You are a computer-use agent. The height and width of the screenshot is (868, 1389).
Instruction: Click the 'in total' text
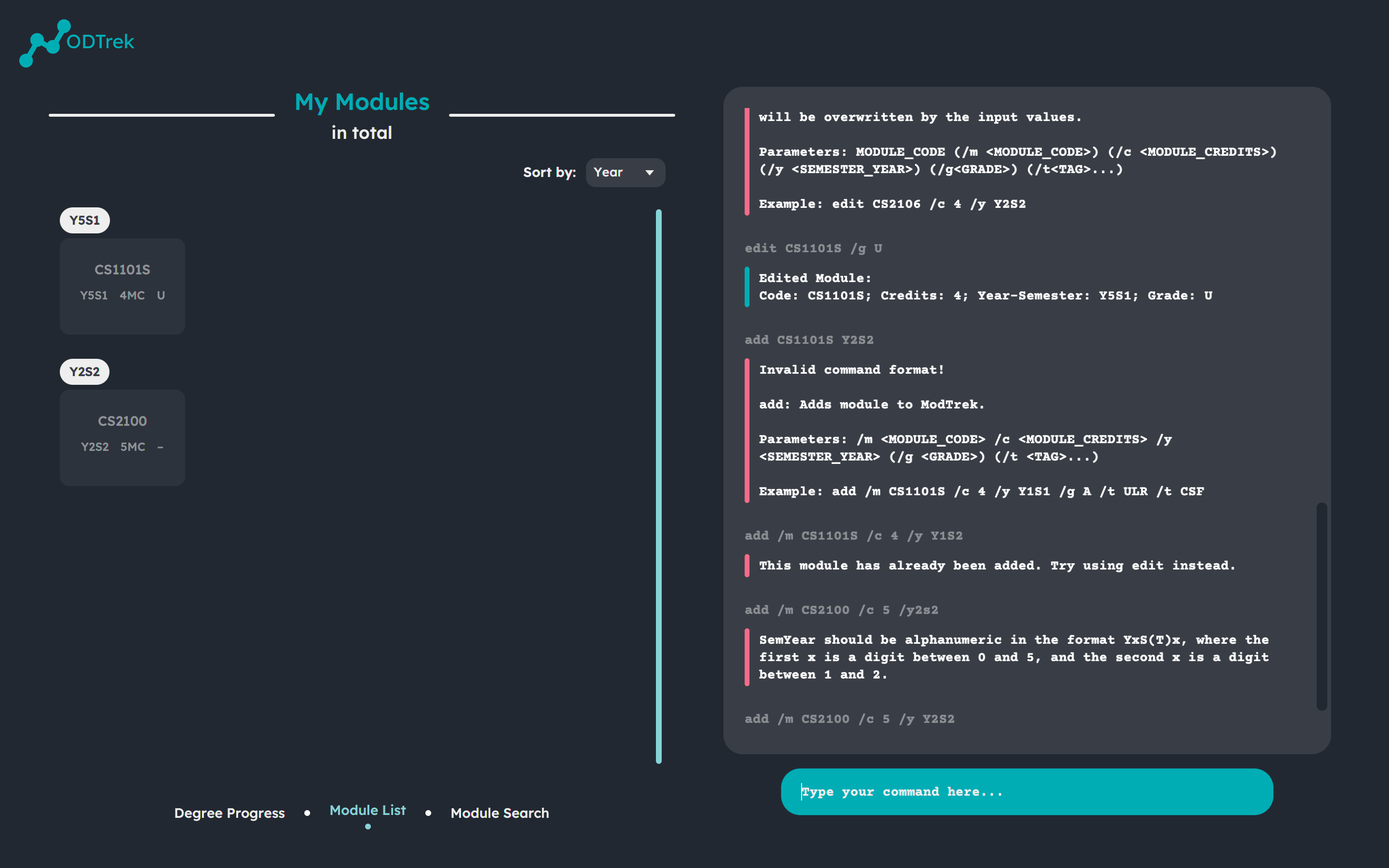[362, 133]
